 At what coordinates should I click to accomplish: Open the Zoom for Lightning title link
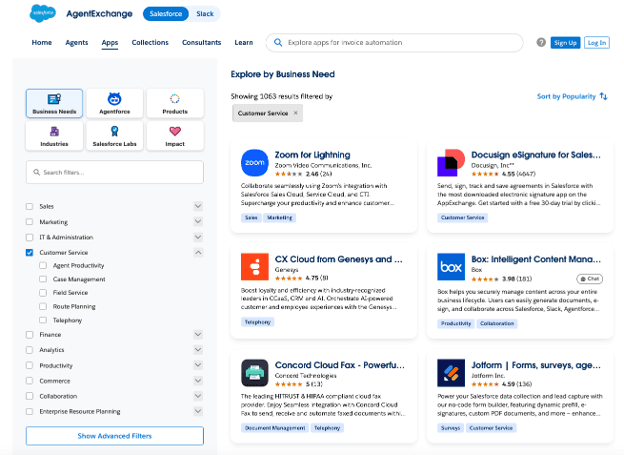312,155
